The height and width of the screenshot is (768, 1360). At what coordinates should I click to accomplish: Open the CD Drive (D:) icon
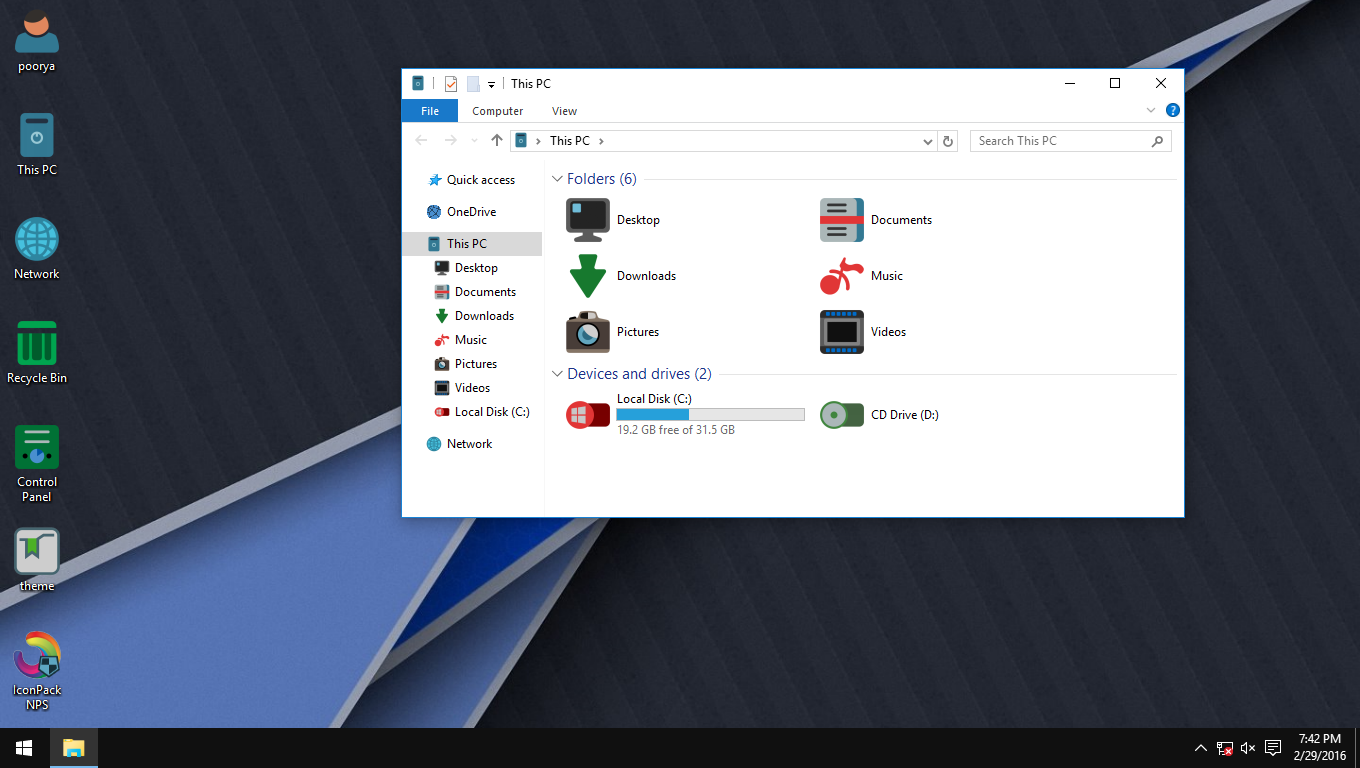coord(841,414)
